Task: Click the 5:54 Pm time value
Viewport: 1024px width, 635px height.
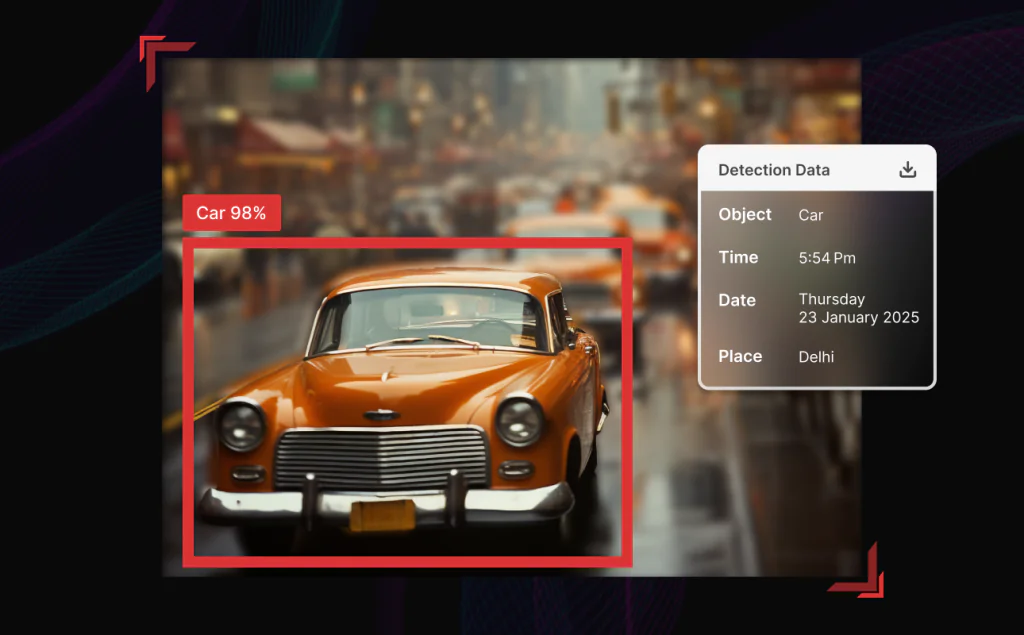Action: (x=827, y=258)
